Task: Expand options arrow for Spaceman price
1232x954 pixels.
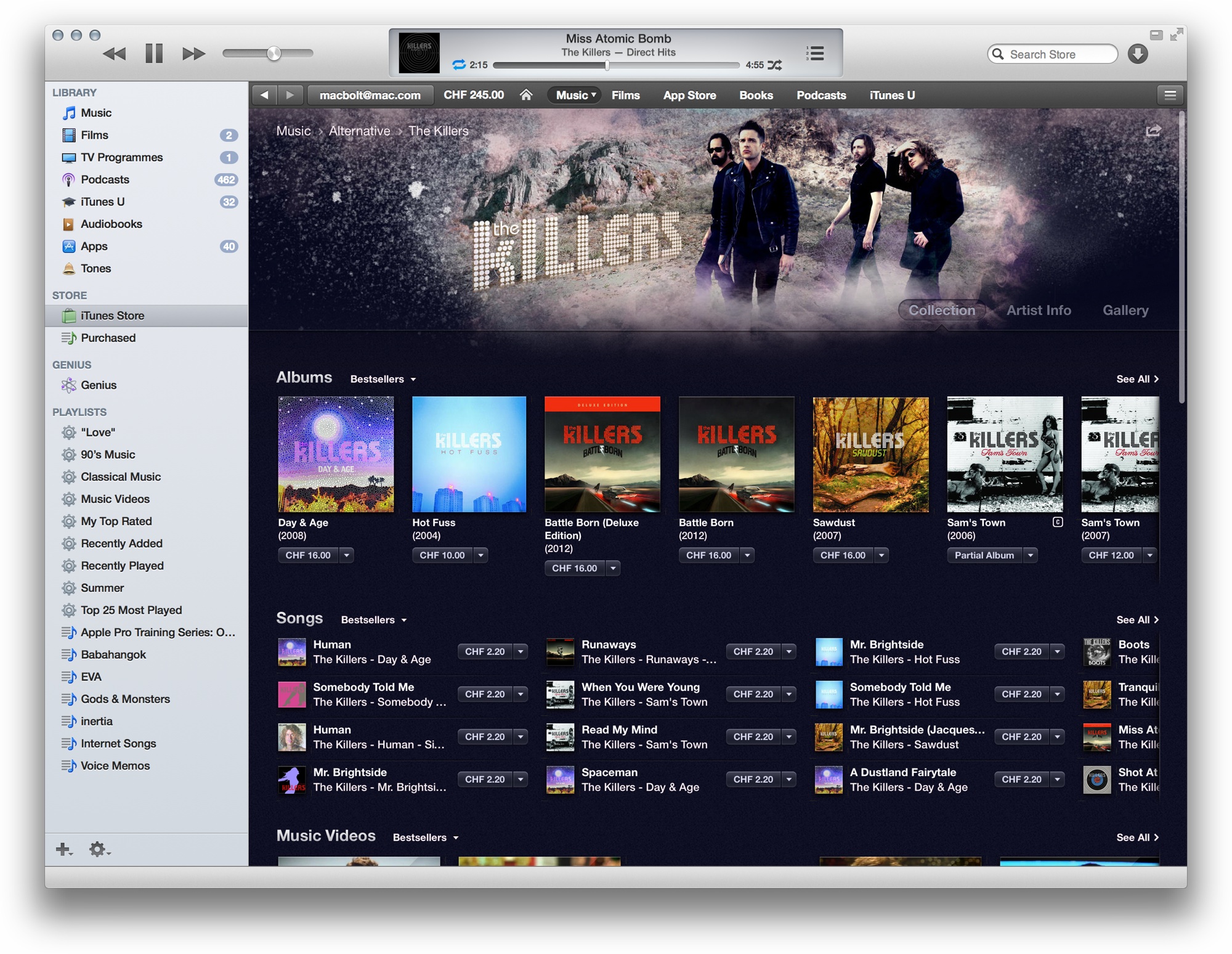Action: tap(788, 780)
